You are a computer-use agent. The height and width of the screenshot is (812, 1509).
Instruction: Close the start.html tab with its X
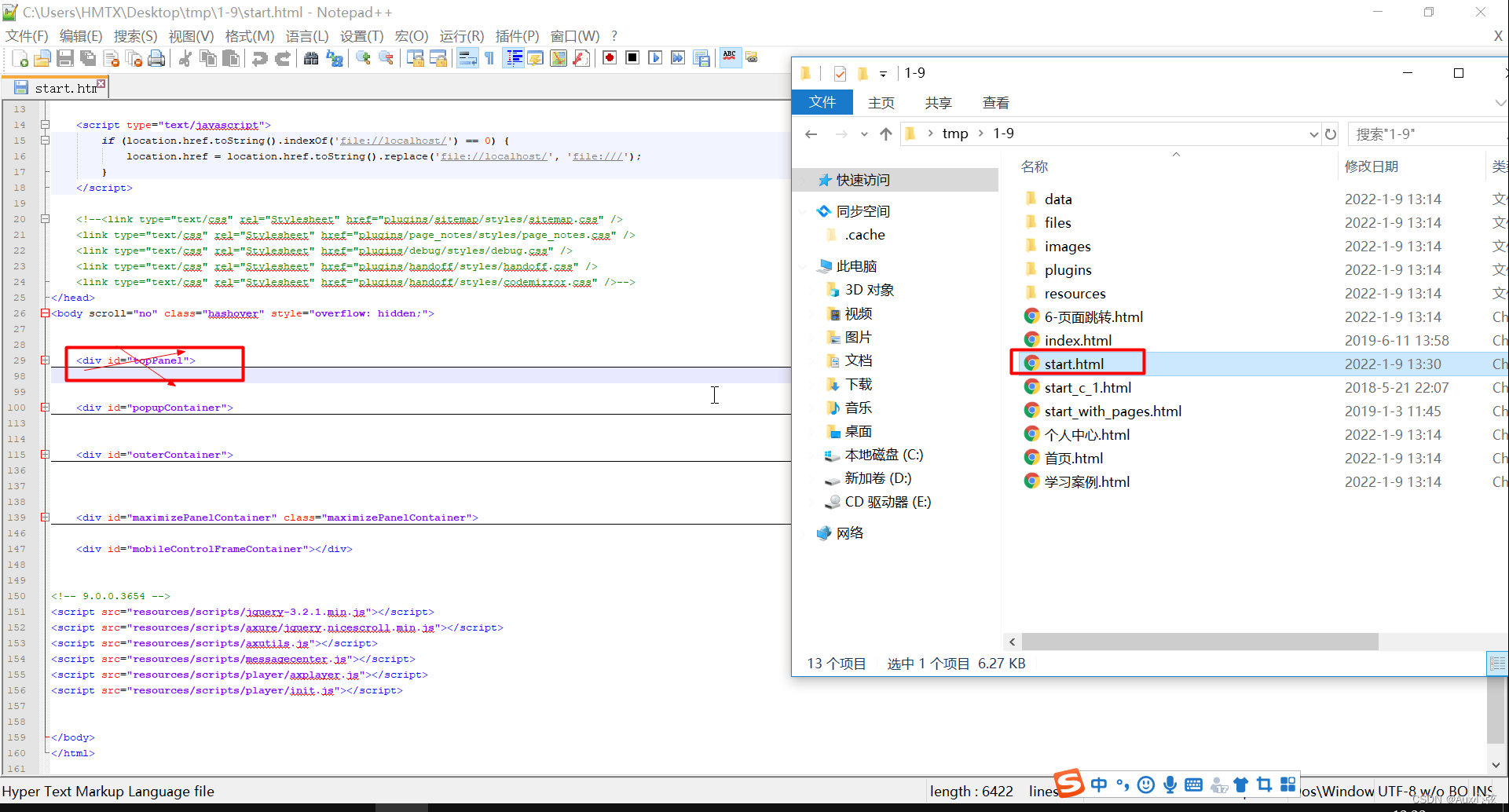click(x=101, y=83)
